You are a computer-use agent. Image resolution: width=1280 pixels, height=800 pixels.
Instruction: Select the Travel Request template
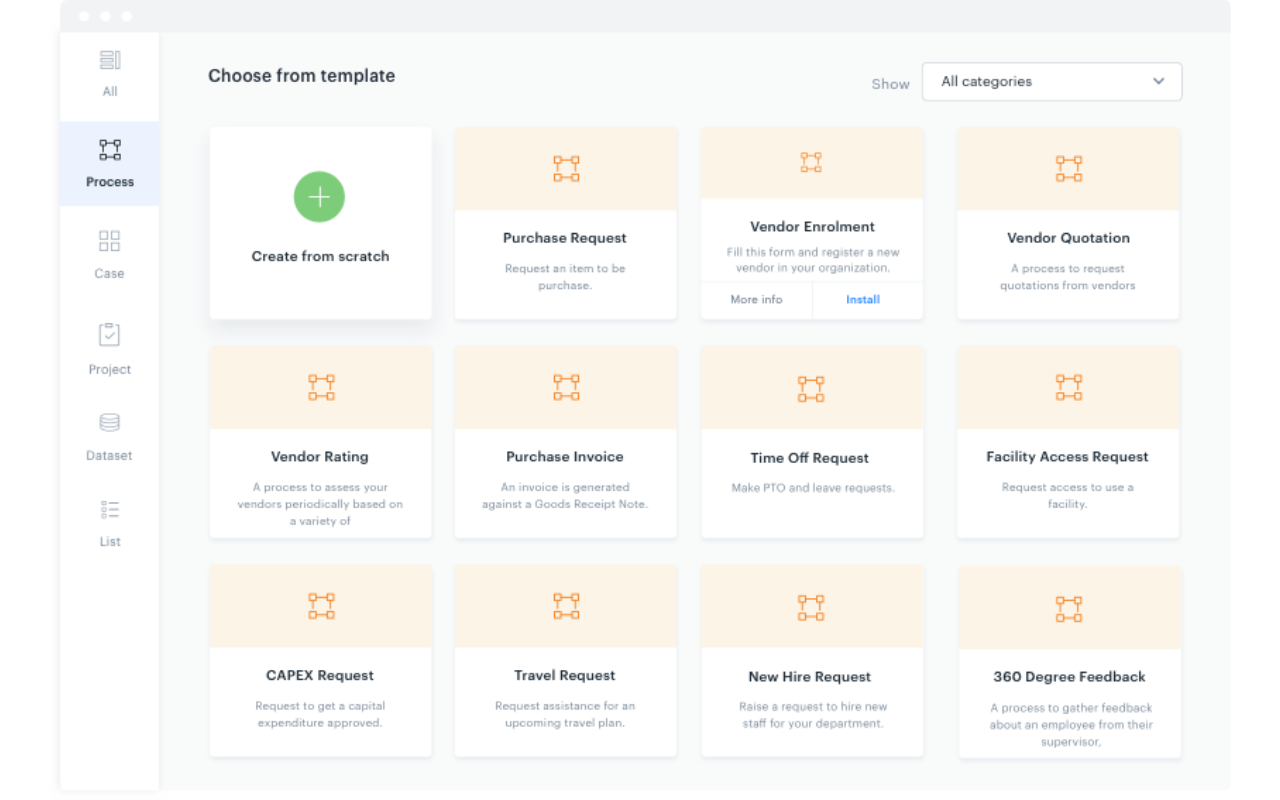pyautogui.click(x=565, y=660)
